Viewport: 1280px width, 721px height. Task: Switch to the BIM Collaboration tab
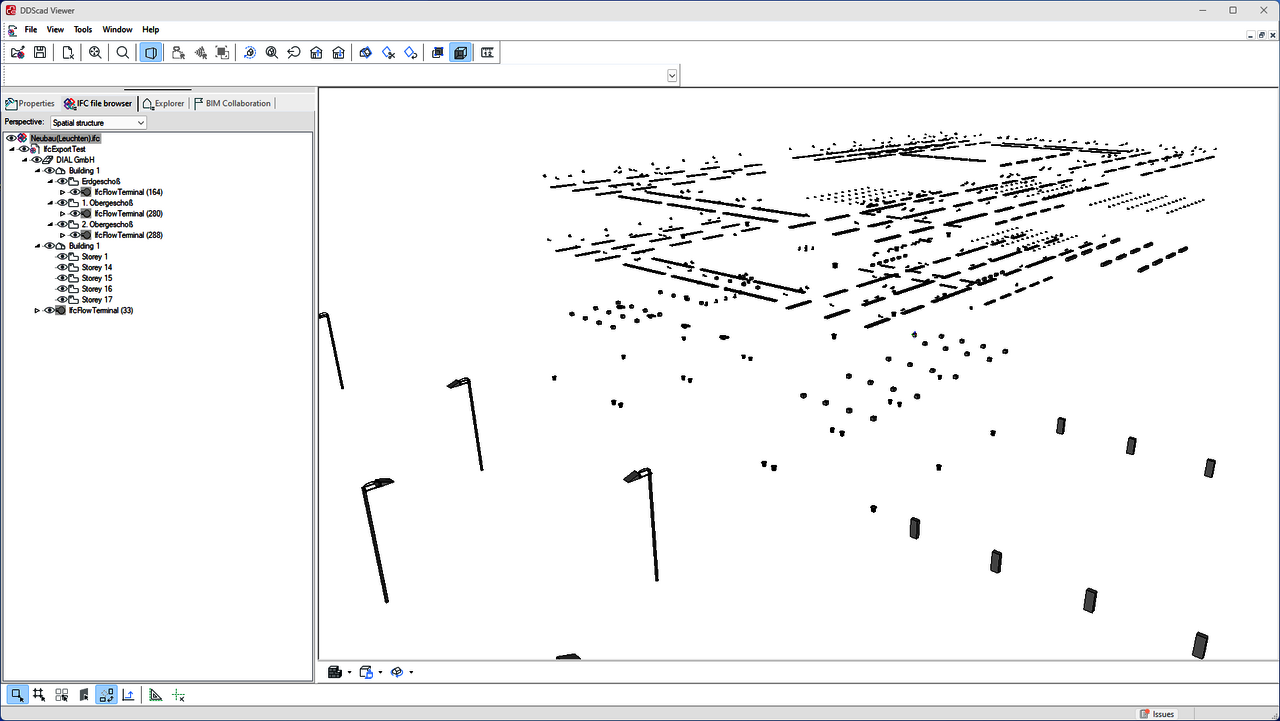pyautogui.click(x=232, y=103)
